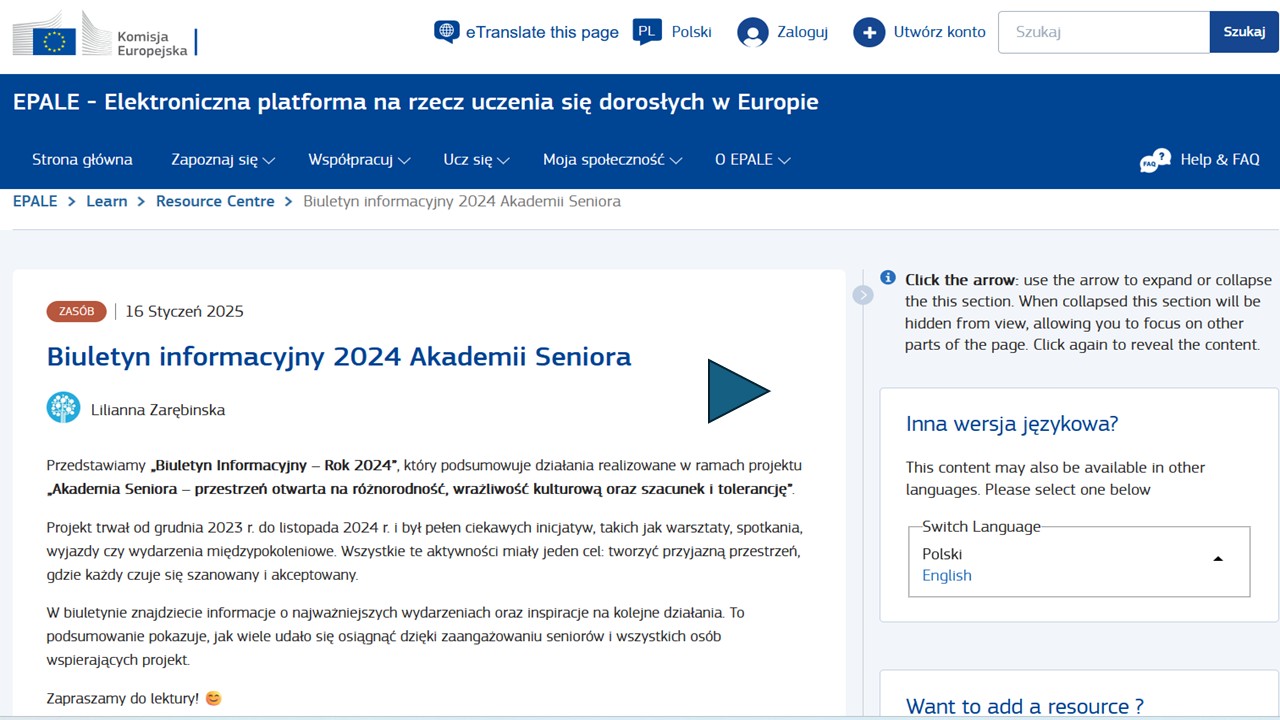Click into the Szukaj search field

coord(1103,32)
